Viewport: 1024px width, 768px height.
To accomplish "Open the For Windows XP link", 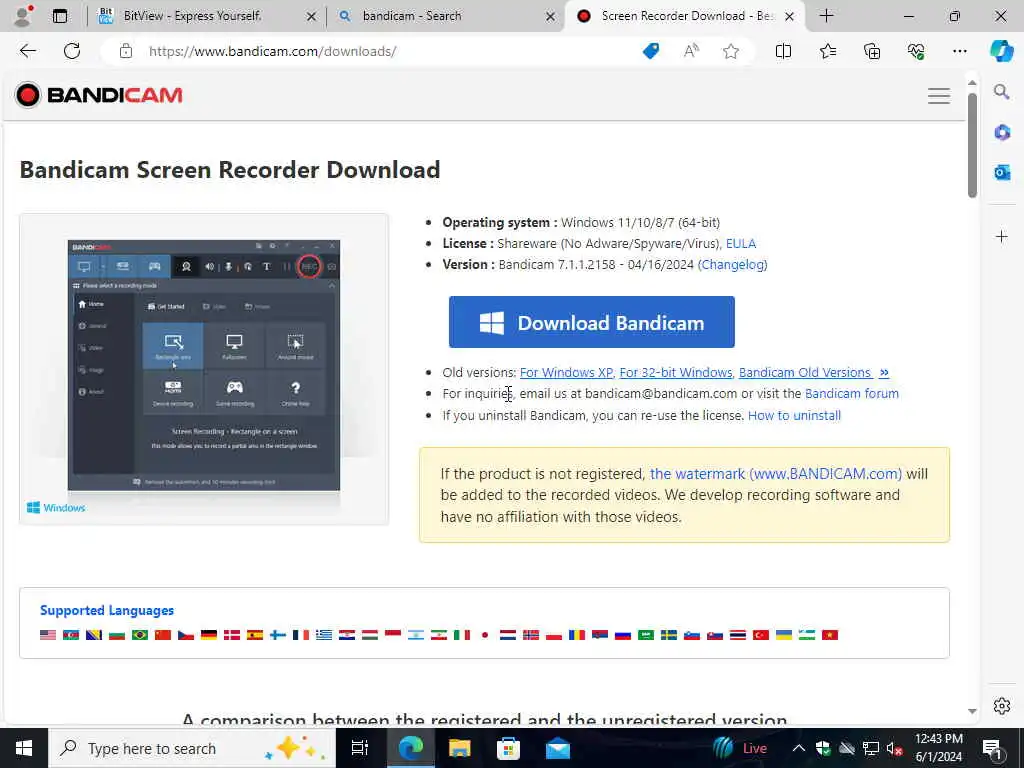I will pyautogui.click(x=566, y=372).
